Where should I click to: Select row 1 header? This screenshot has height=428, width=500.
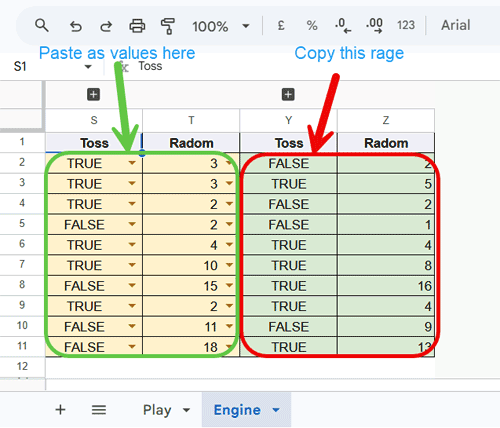[x=22, y=142]
